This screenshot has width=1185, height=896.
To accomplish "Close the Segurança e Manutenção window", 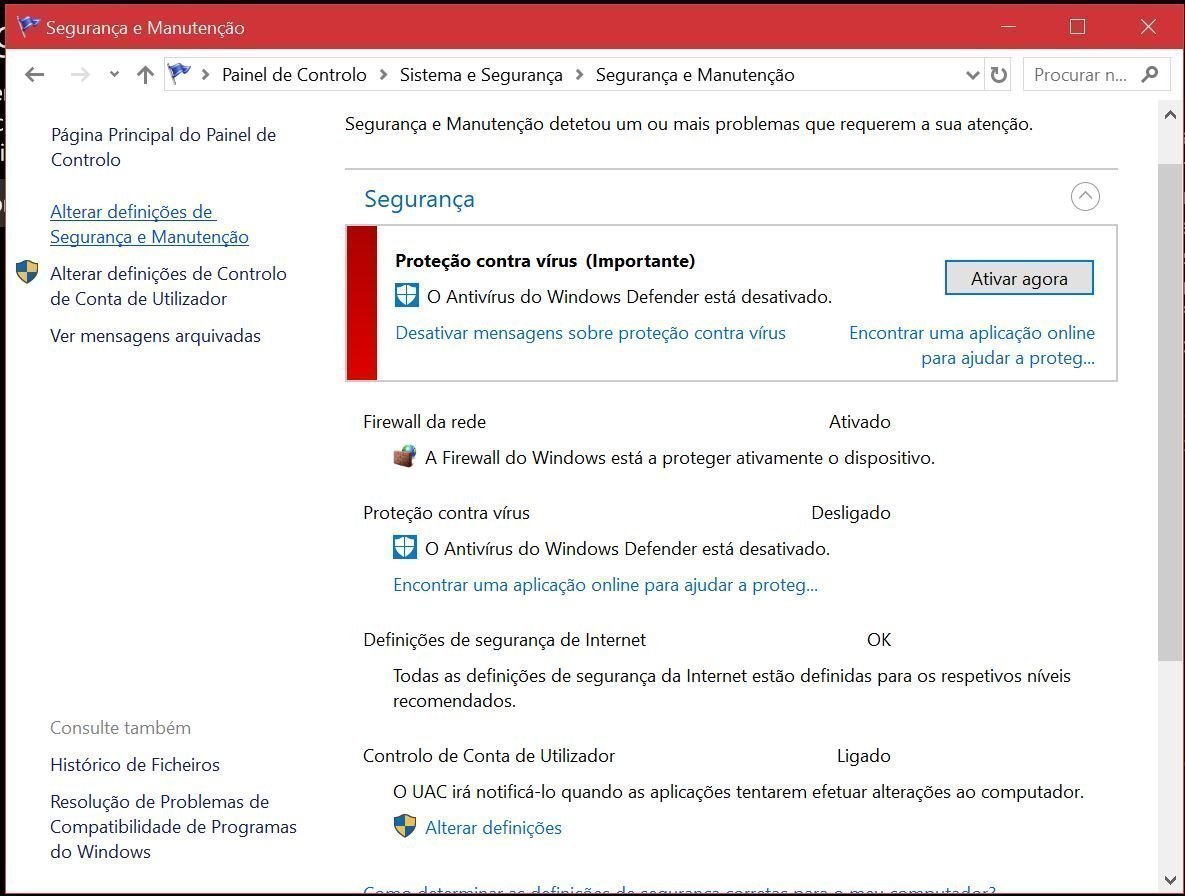I will pyautogui.click(x=1148, y=26).
